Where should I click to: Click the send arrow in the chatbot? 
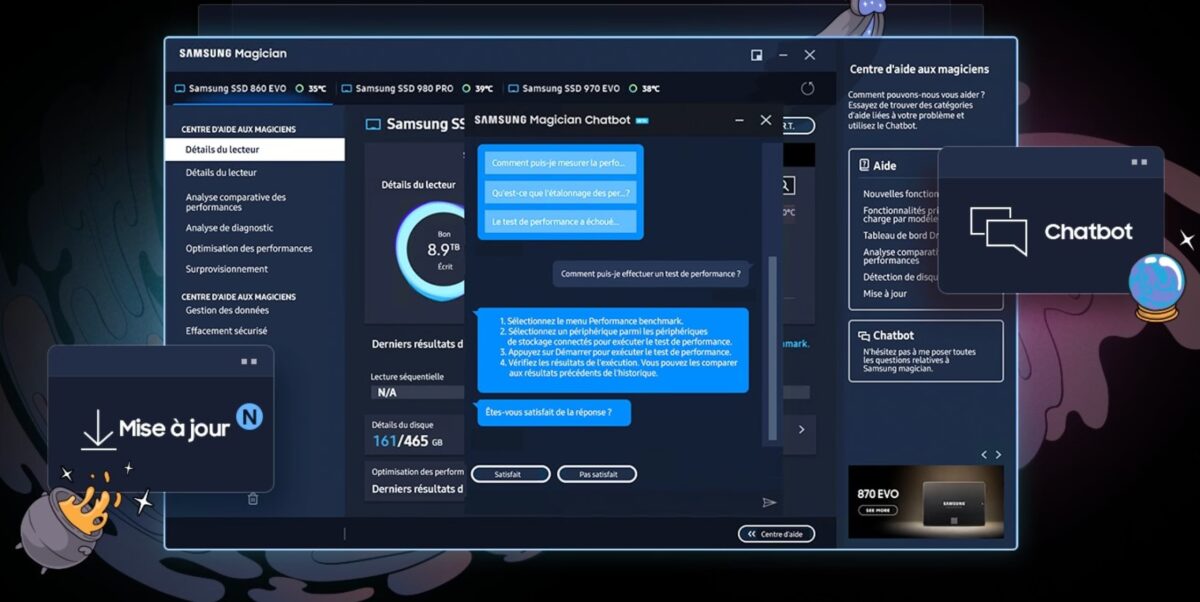coord(769,502)
